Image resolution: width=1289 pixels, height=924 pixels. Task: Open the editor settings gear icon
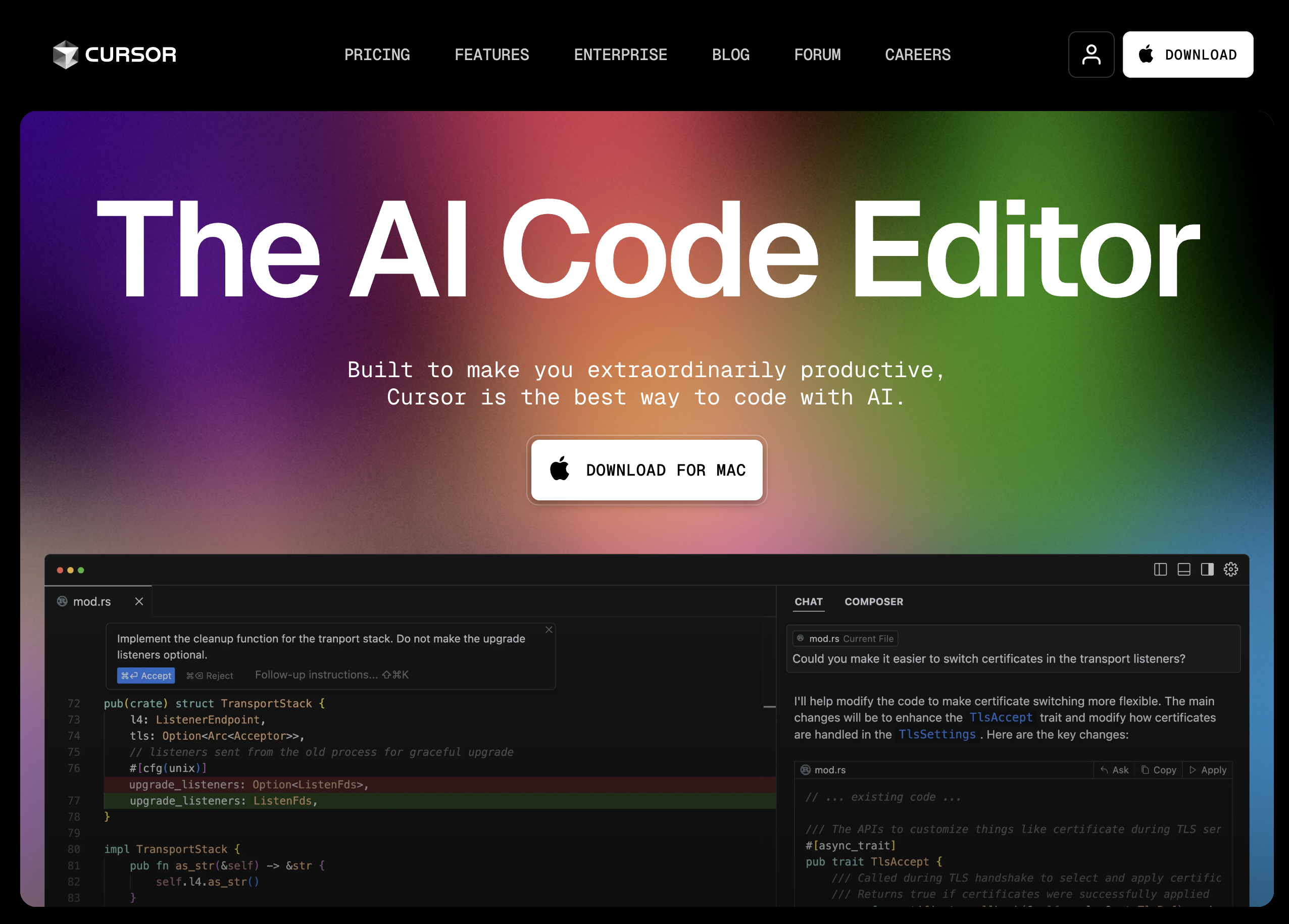(x=1230, y=570)
